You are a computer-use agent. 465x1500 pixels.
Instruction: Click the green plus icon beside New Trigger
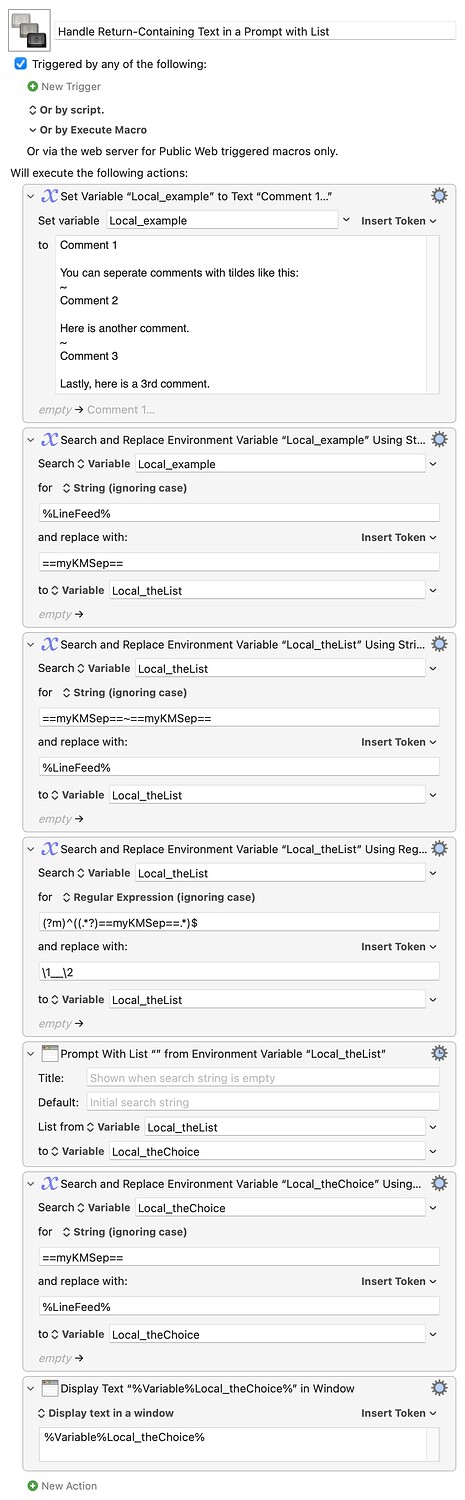click(33, 87)
